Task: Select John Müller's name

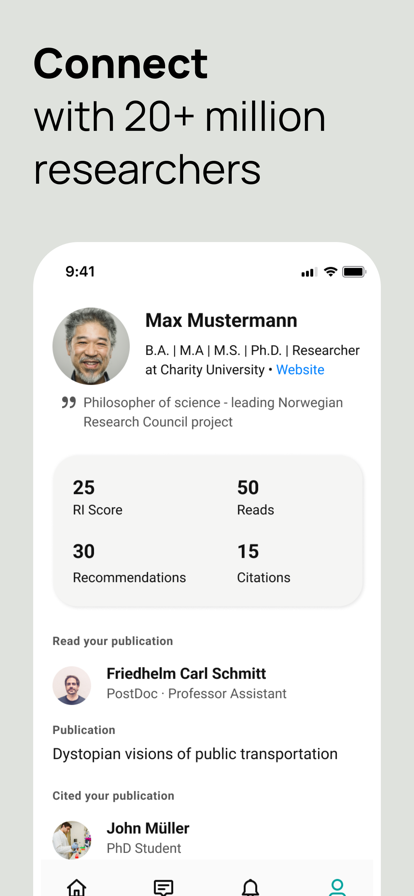Action: [148, 828]
